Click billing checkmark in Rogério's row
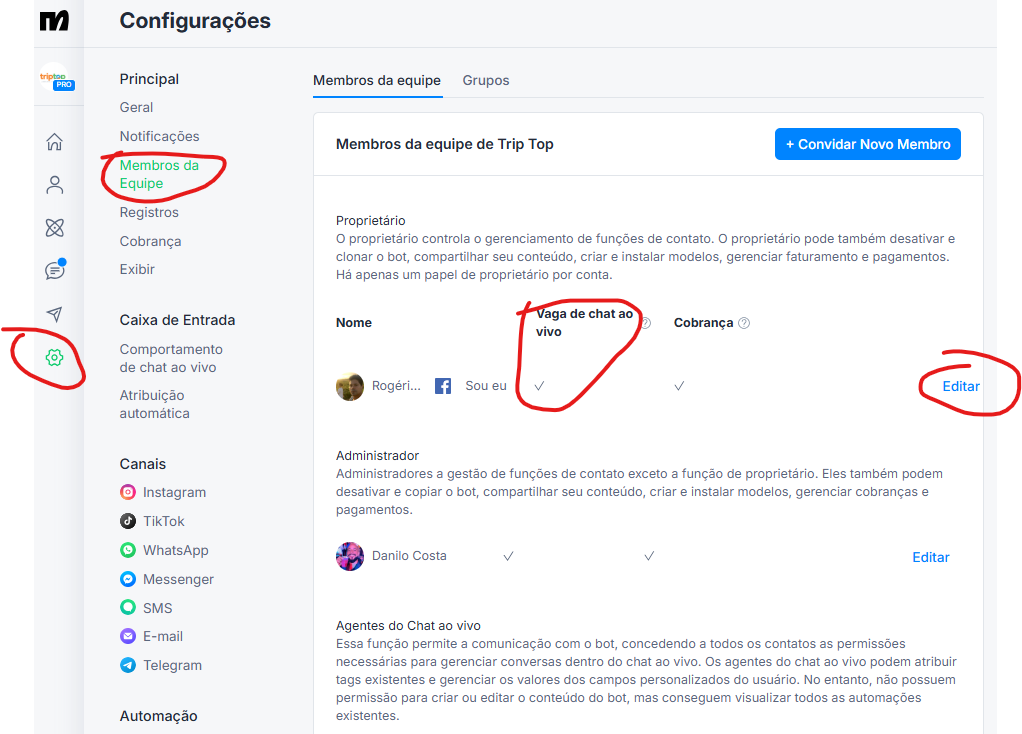The image size is (1022, 734). (679, 386)
